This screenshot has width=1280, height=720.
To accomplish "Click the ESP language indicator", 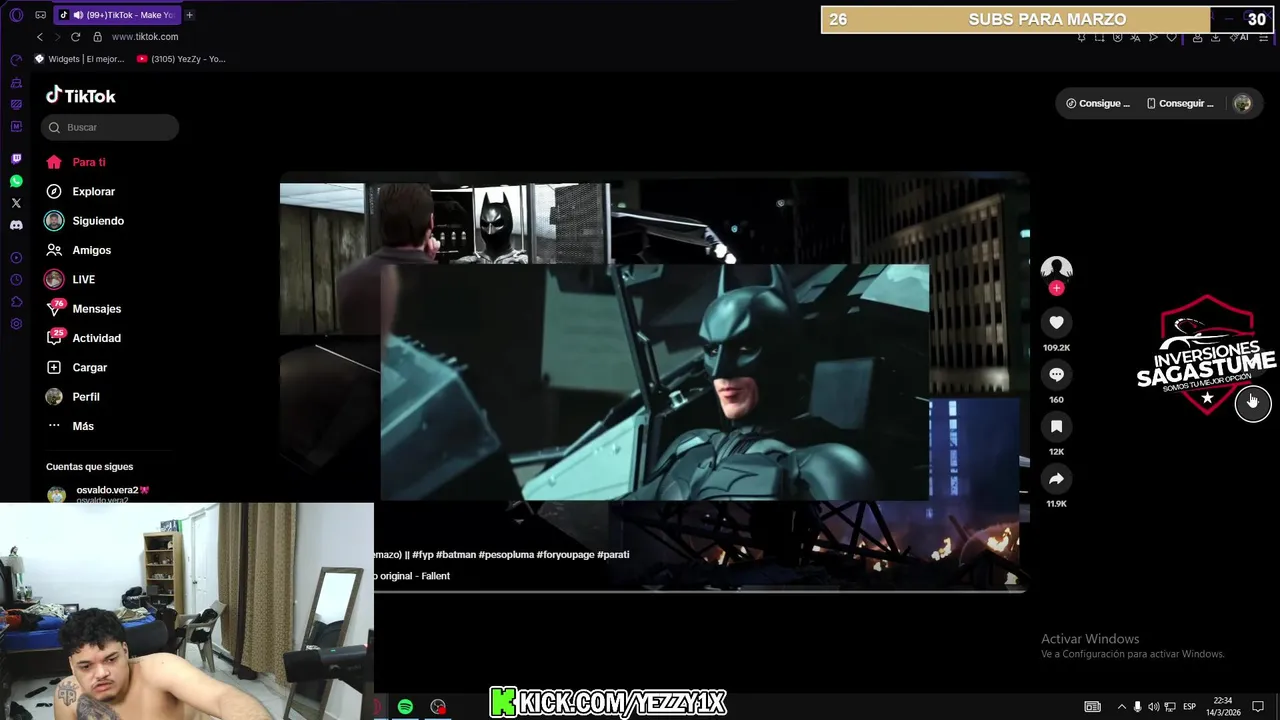I will pyautogui.click(x=1189, y=707).
